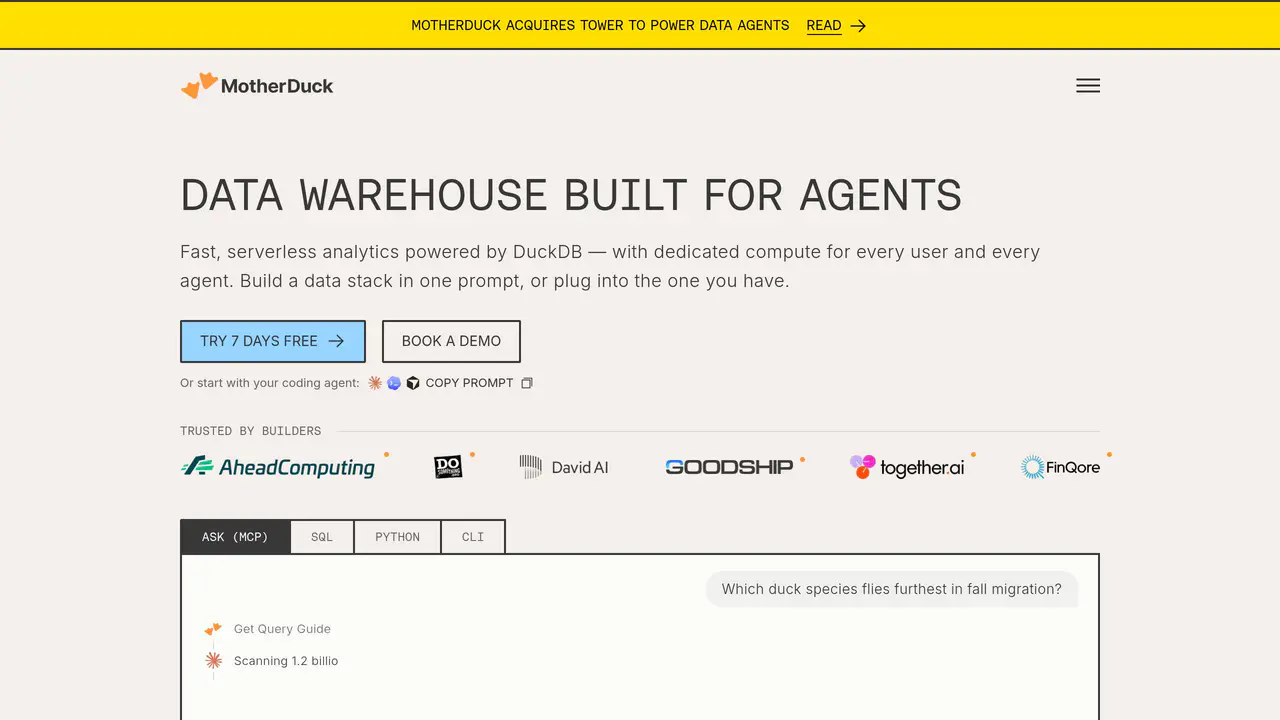Switch to the CLI tab

[x=473, y=537]
